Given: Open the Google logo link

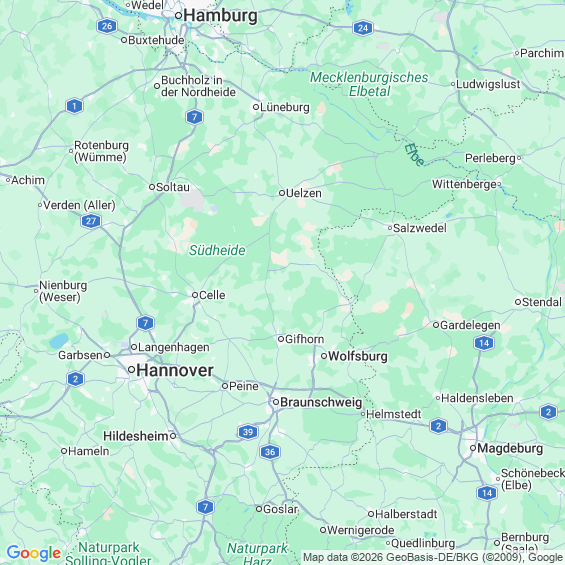Looking at the screenshot, I should click(x=34, y=553).
